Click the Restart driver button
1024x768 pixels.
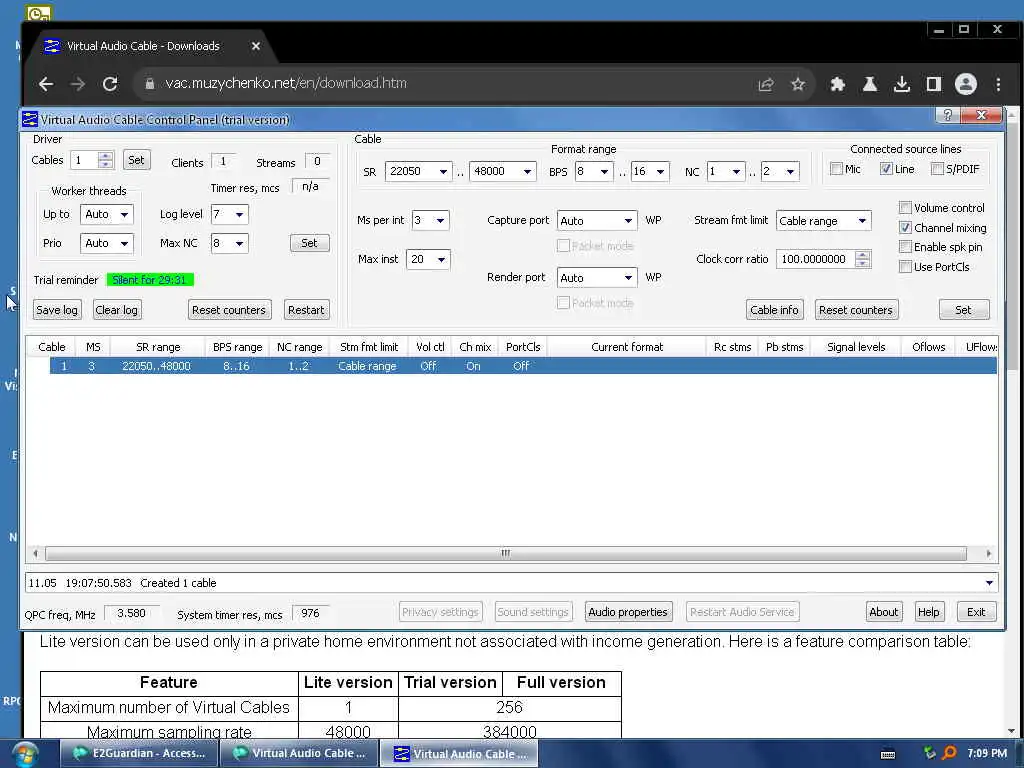[x=306, y=310]
